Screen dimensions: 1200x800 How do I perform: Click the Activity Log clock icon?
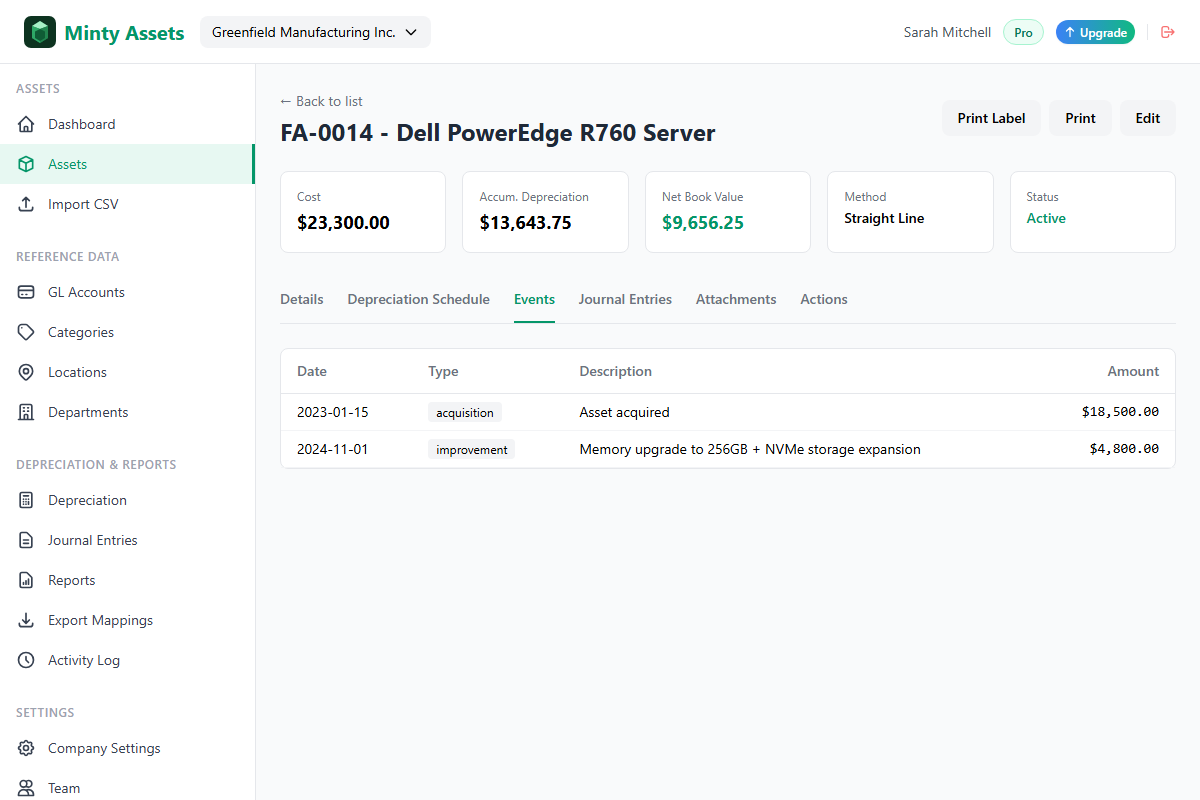tap(26, 660)
